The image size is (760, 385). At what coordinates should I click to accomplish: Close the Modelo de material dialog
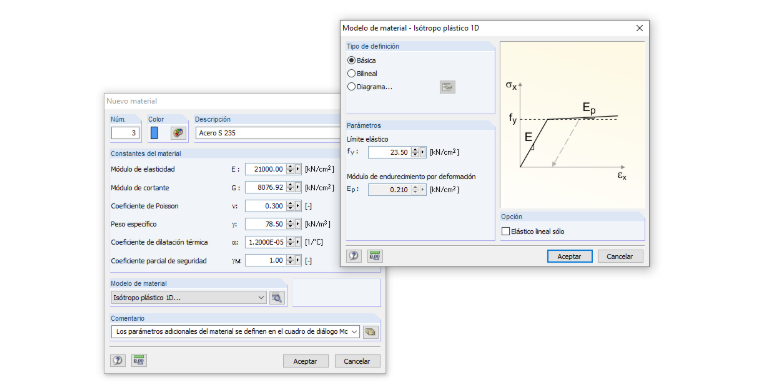pos(640,28)
